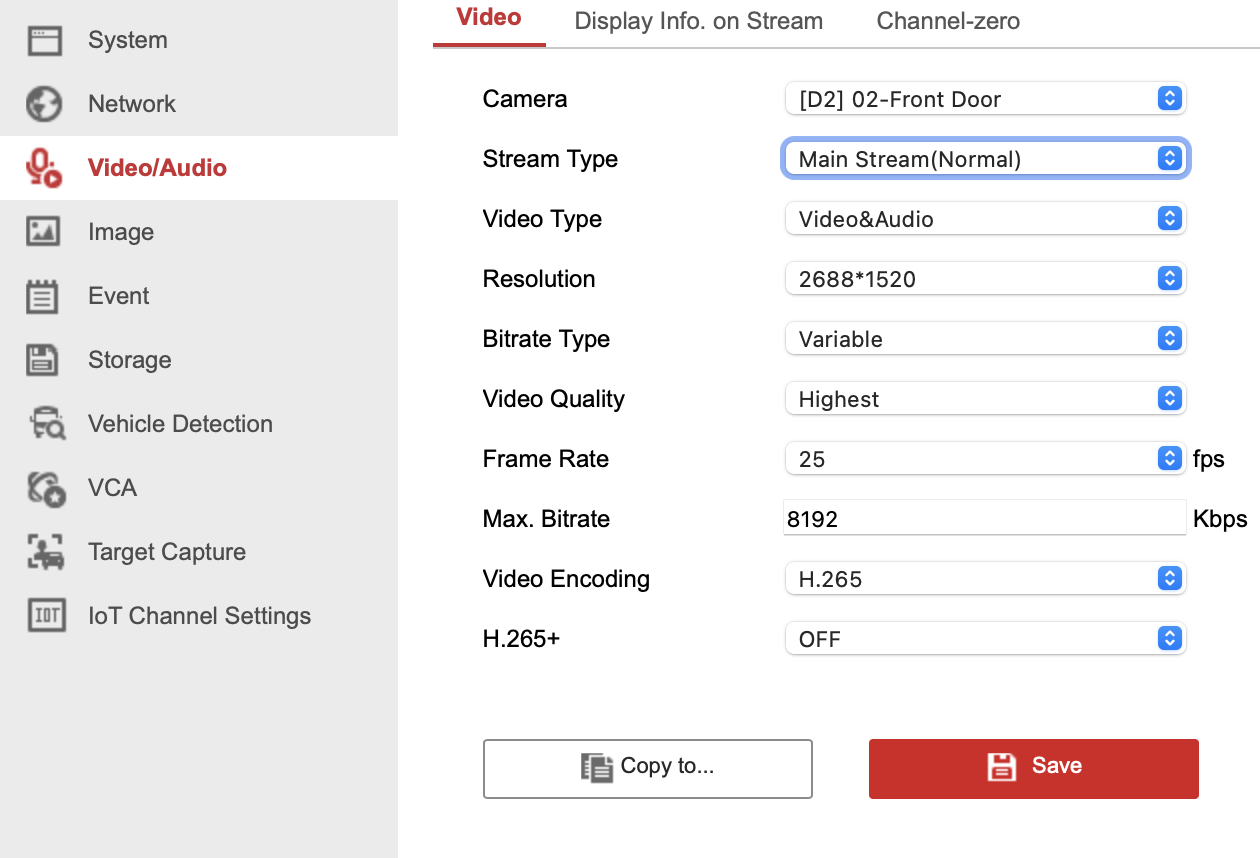1260x858 pixels.
Task: Click the System sidebar icon
Action: point(44,40)
